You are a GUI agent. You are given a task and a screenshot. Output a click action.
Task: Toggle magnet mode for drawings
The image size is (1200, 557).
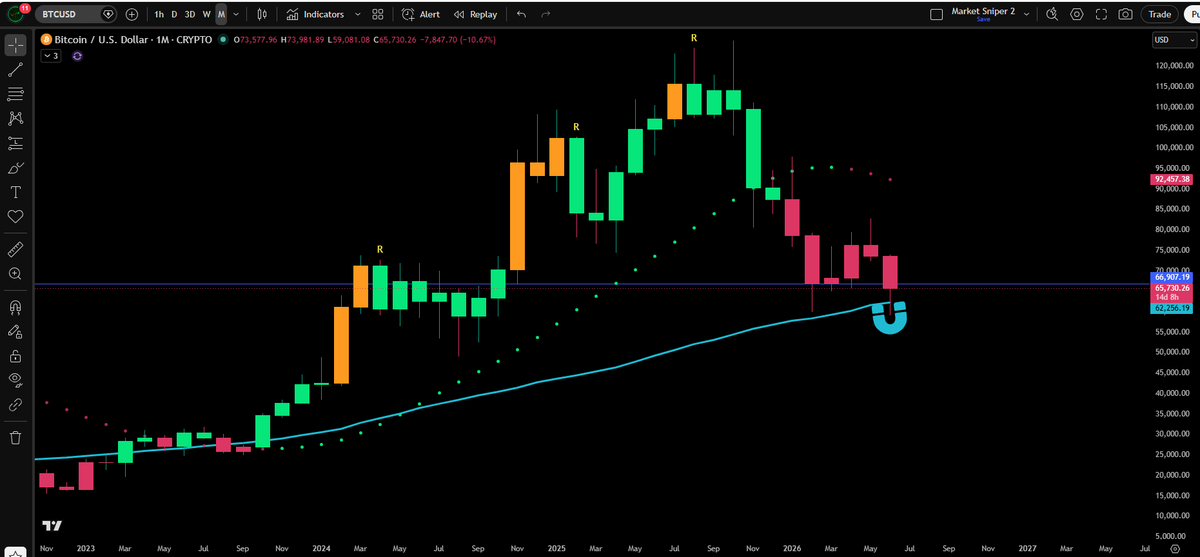click(x=15, y=306)
